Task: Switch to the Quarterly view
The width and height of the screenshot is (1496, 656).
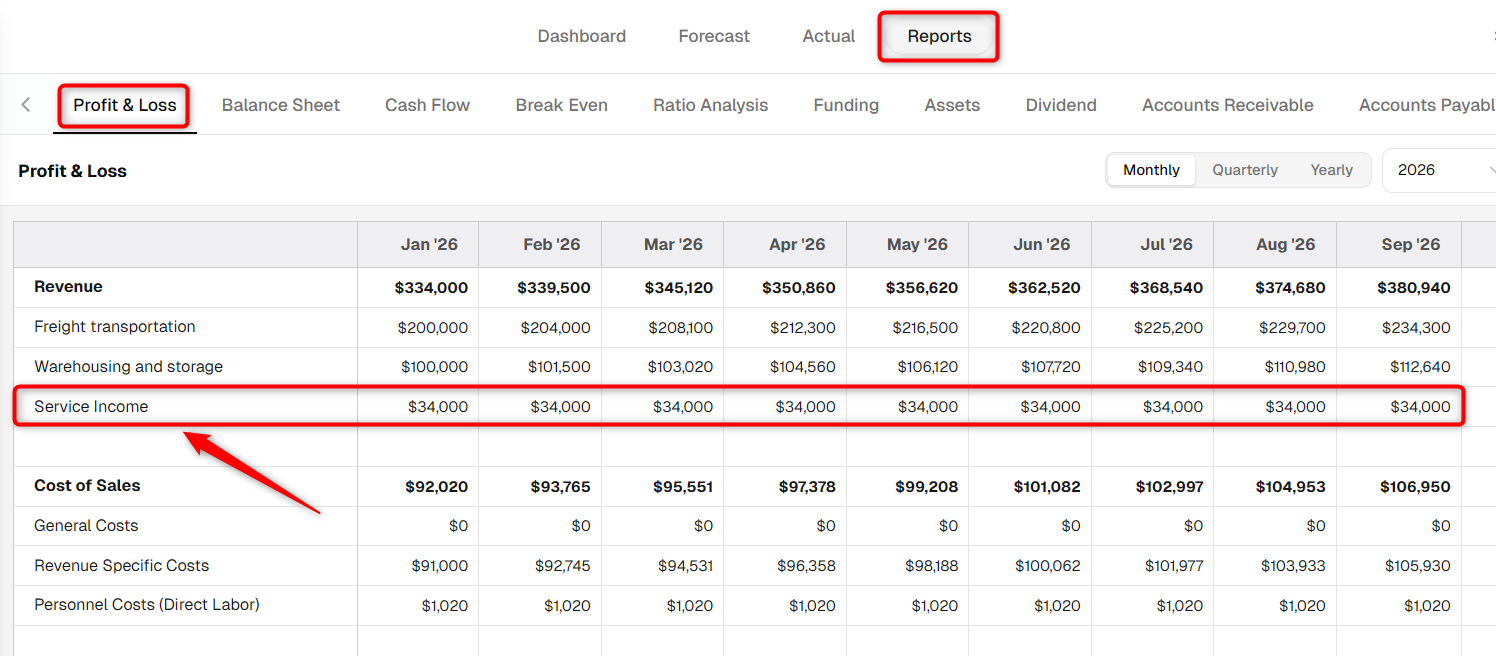Action: click(1245, 170)
